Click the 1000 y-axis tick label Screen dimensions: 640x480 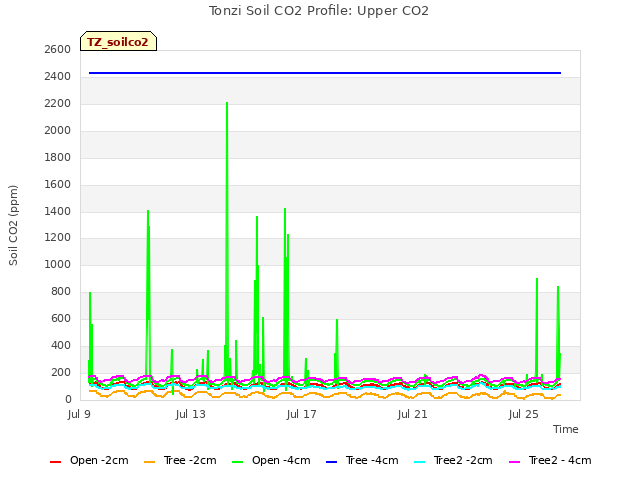tap(58, 264)
